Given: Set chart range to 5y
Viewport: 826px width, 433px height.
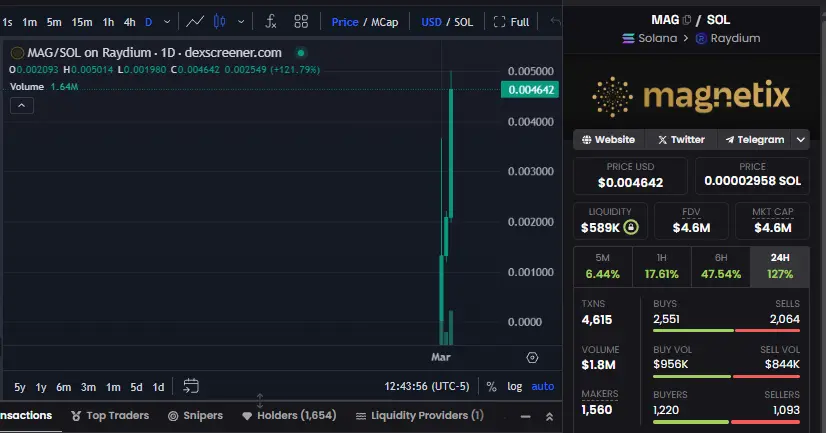Looking at the screenshot, I should coord(19,387).
